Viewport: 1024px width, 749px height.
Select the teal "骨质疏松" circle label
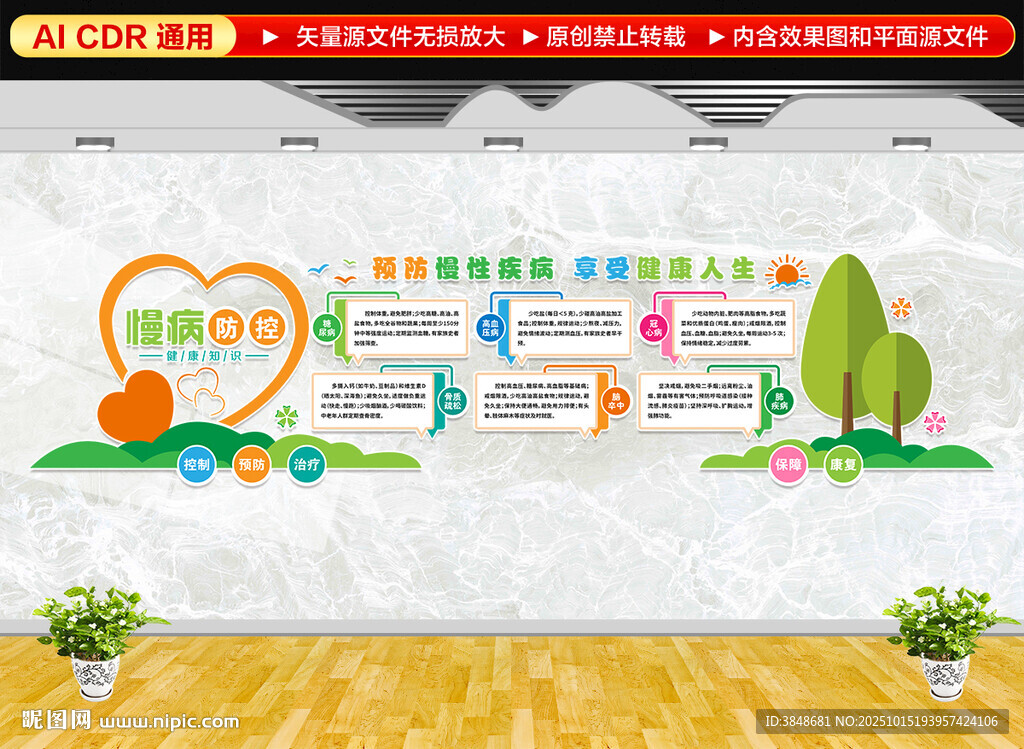[x=453, y=401]
